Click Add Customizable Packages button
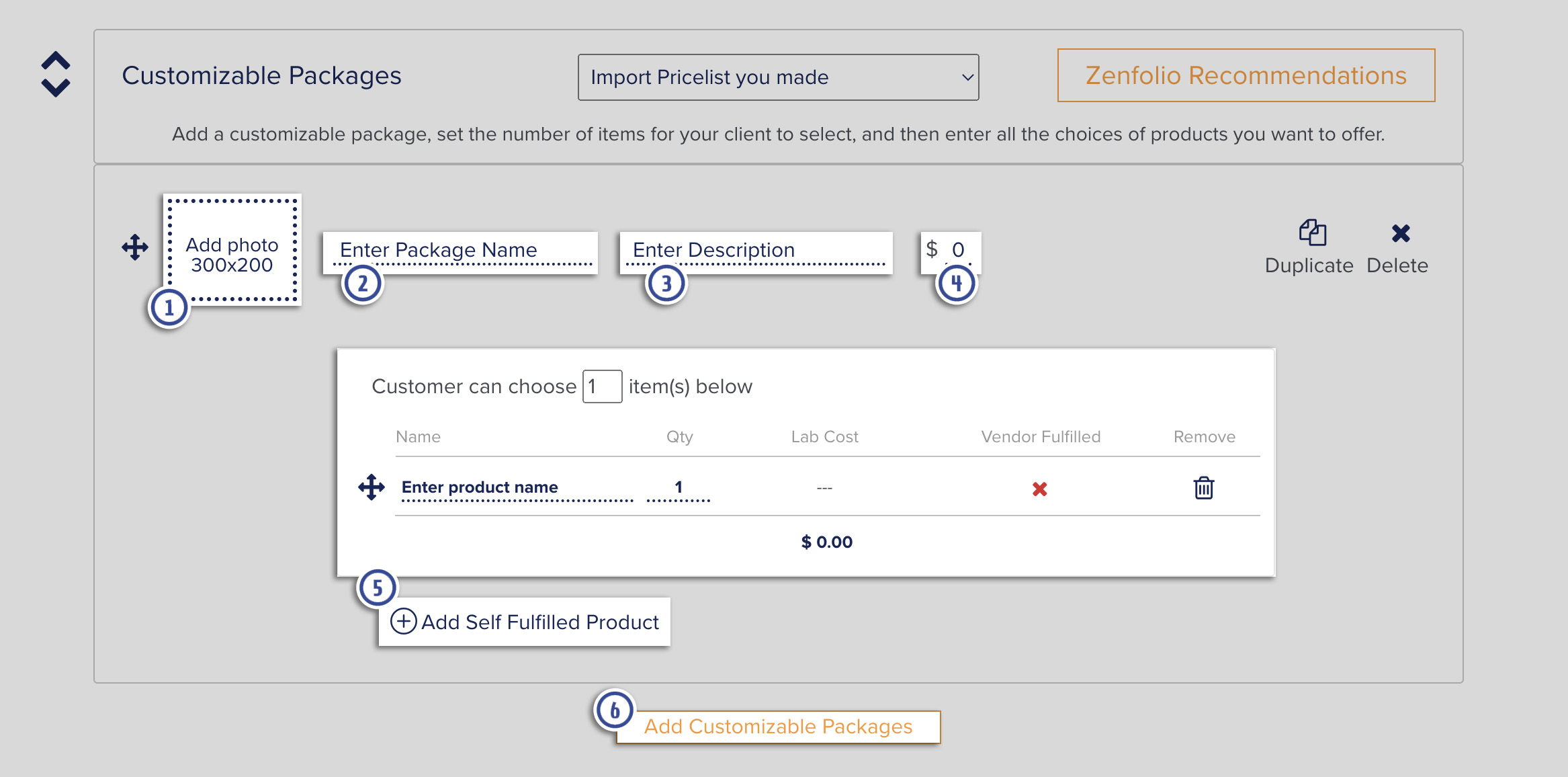Viewport: 1568px width, 777px height. [778, 727]
